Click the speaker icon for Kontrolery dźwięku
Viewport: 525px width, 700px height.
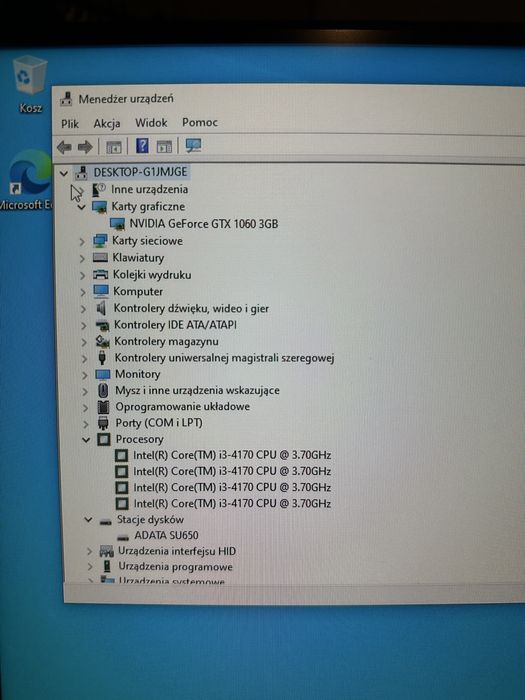click(x=102, y=308)
